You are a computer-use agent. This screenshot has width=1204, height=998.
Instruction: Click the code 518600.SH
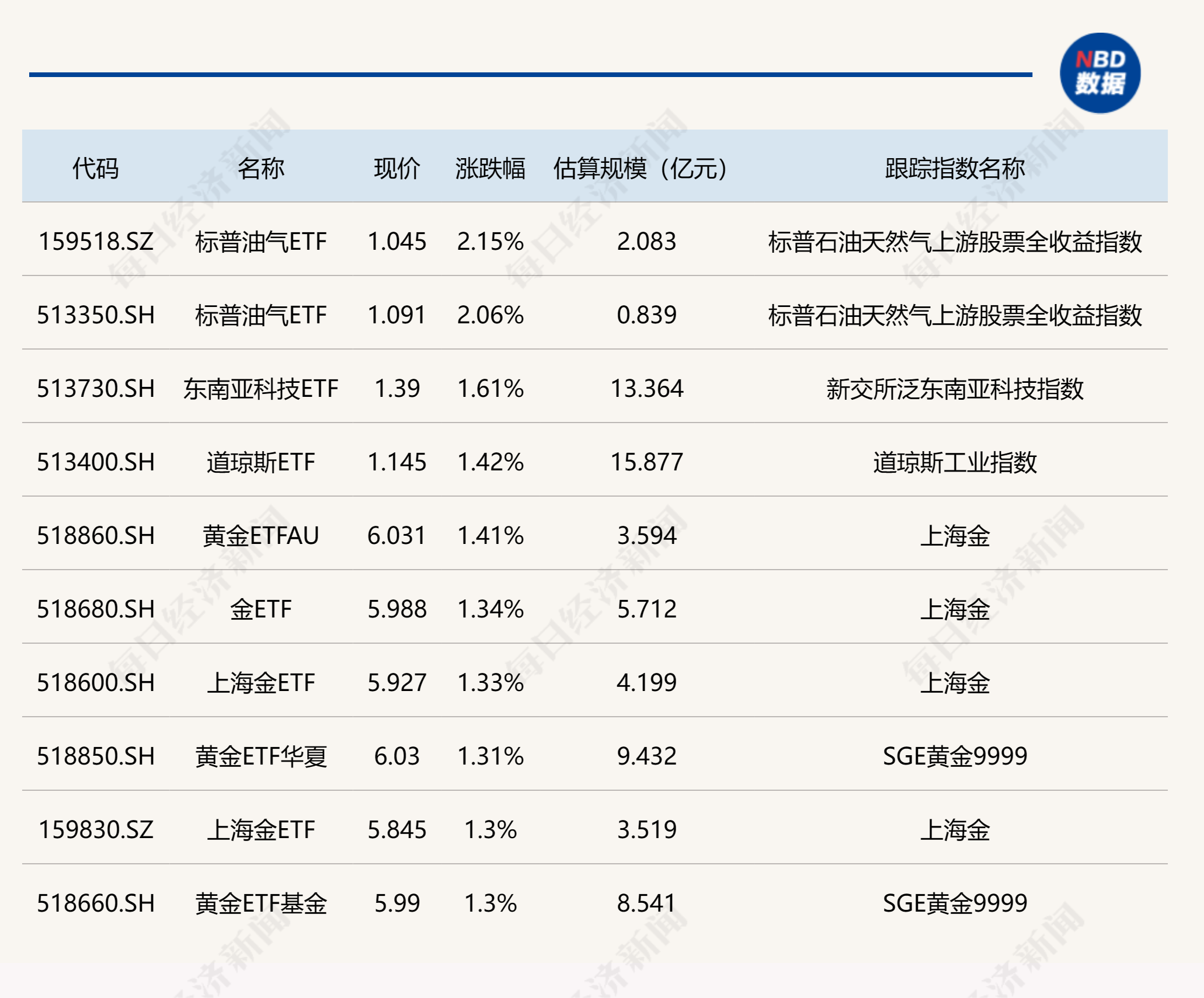[x=96, y=683]
